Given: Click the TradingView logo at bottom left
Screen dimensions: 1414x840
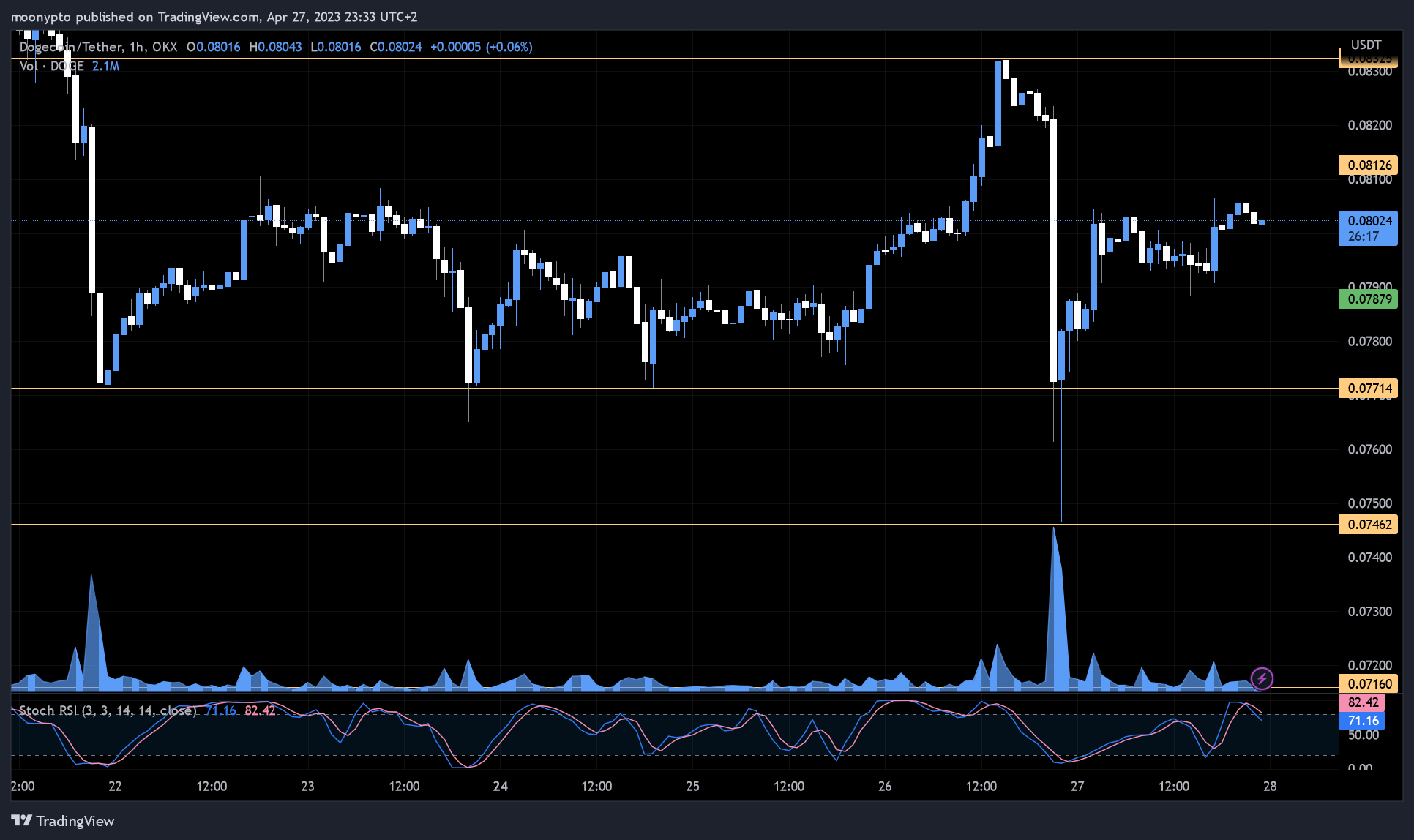Looking at the screenshot, I should click(x=63, y=821).
